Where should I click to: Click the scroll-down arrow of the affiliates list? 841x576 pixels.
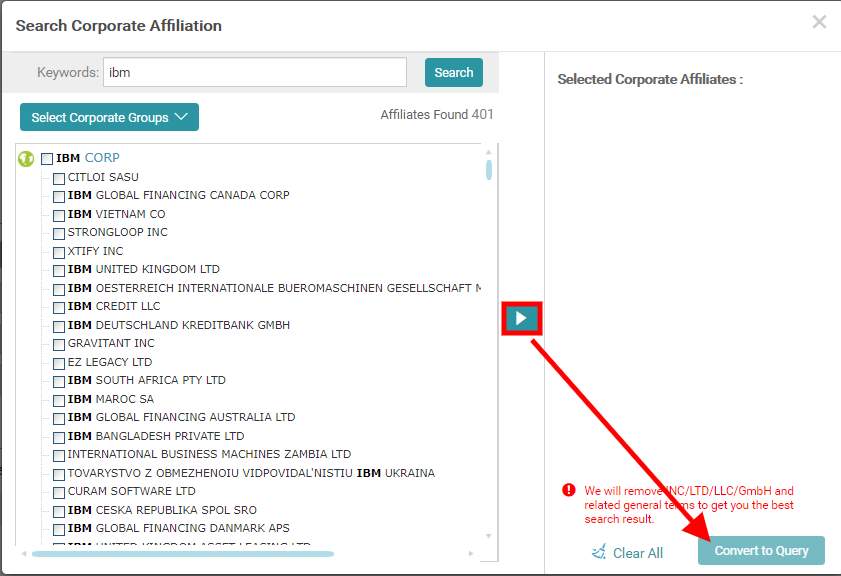489,536
